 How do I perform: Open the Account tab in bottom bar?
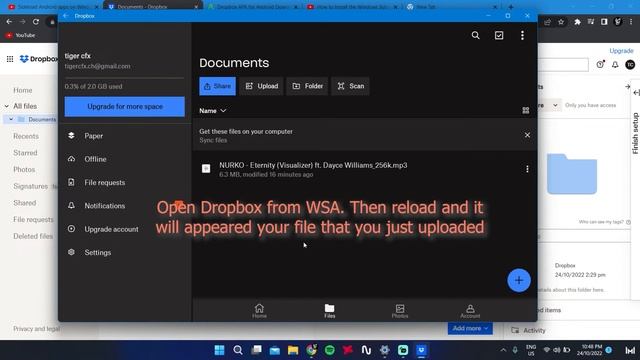(470, 311)
